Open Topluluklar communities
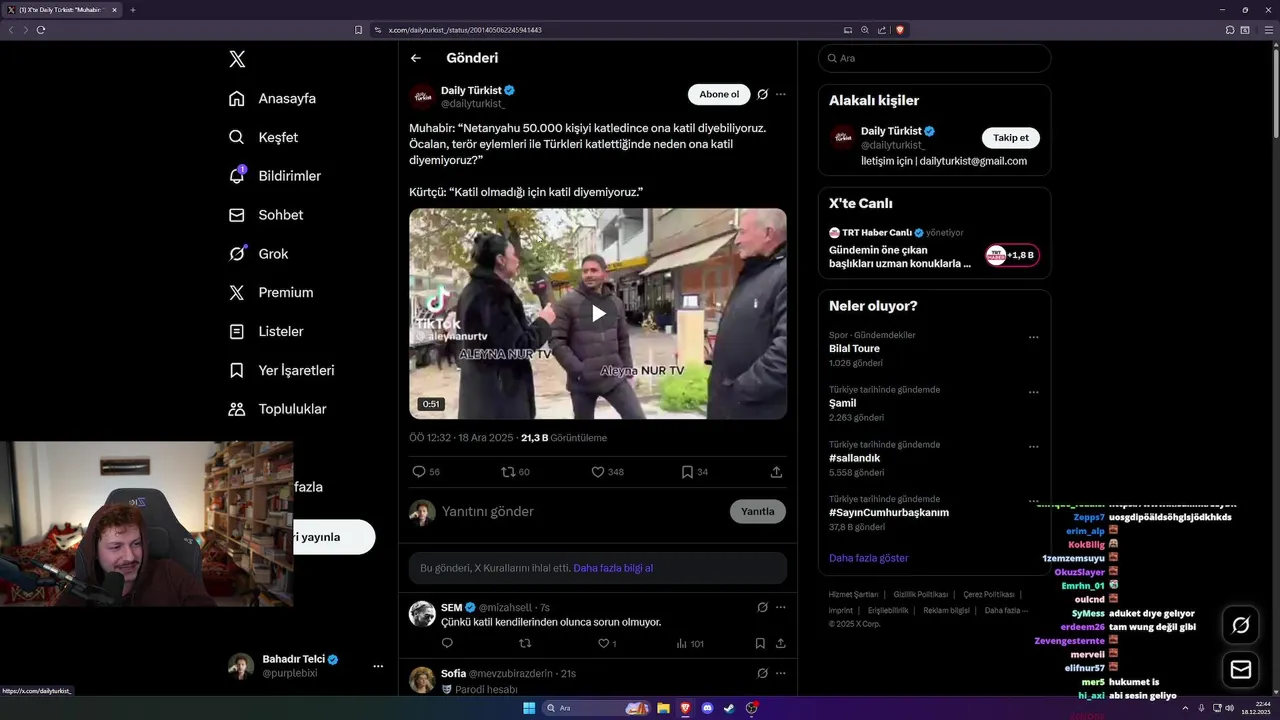This screenshot has height=720, width=1280. (277, 409)
